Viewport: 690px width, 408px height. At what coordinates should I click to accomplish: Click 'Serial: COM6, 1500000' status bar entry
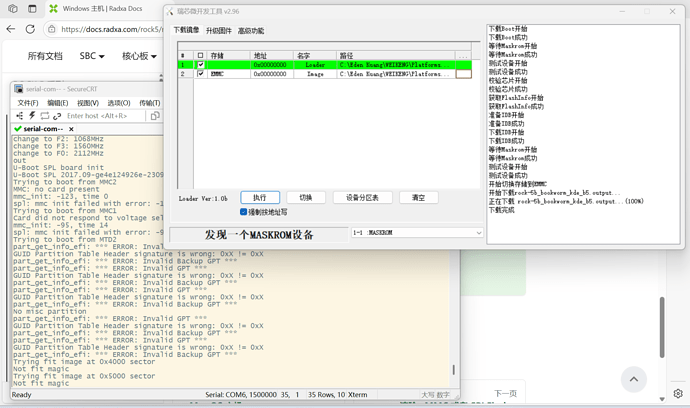pyautogui.click(x=241, y=395)
